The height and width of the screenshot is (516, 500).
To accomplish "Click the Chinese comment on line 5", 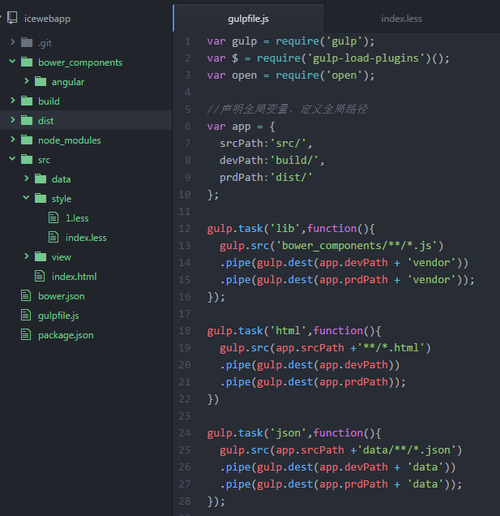I will [x=287, y=109].
